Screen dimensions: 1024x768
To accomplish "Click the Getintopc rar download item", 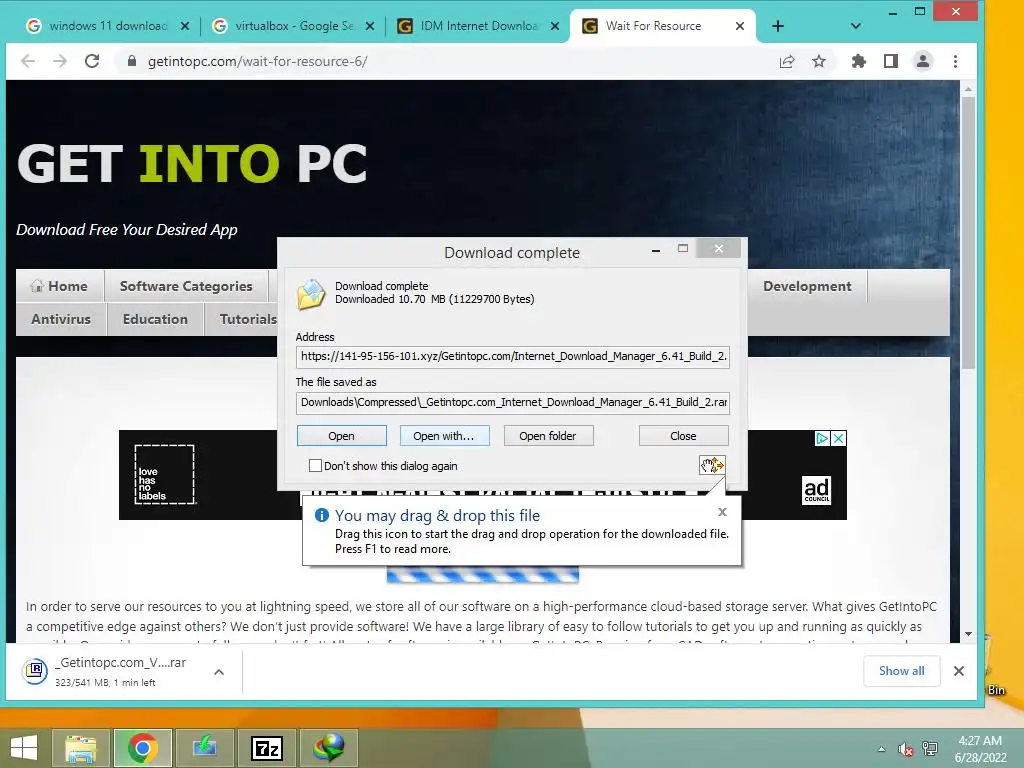I will 122,671.
